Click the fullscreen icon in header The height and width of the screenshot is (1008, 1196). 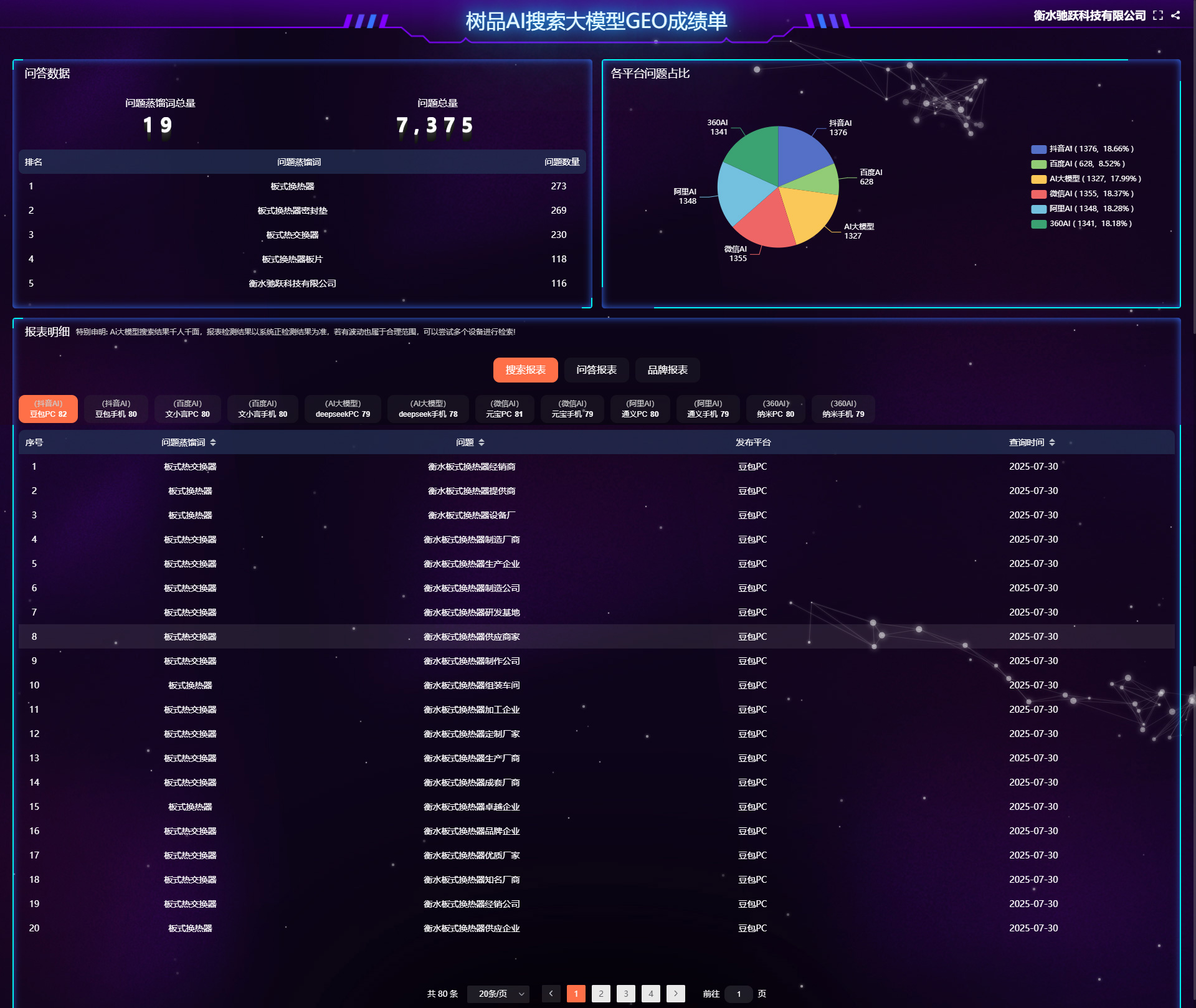[1157, 16]
